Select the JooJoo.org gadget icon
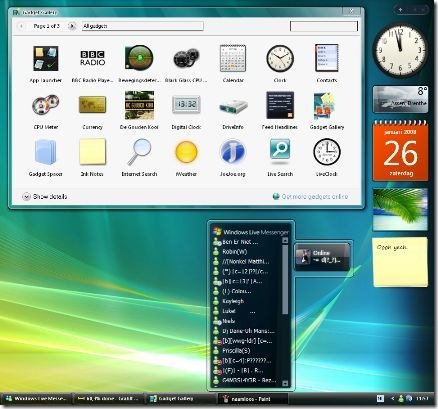Screen dimensions: 438x409 click(x=233, y=152)
